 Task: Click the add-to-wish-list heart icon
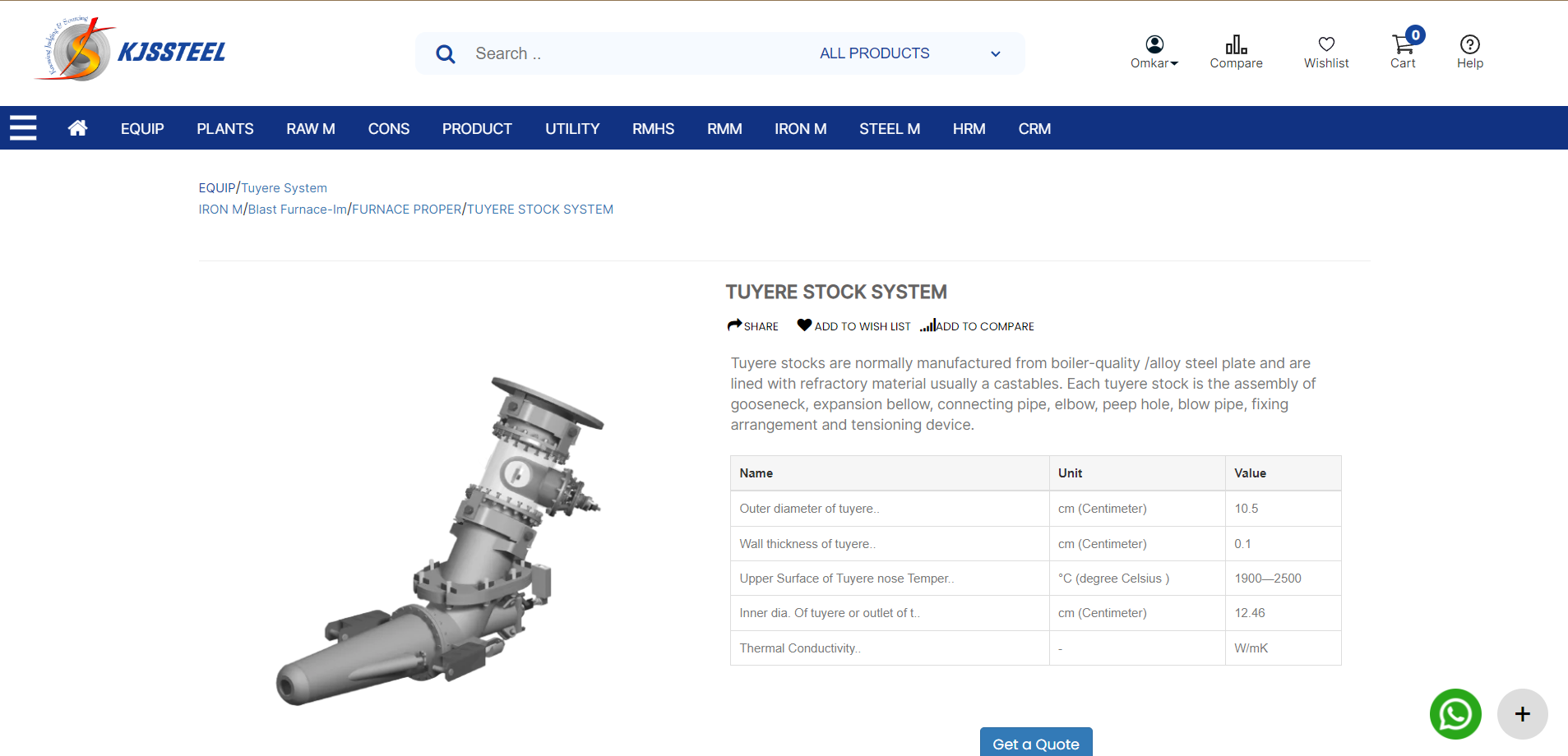point(804,325)
